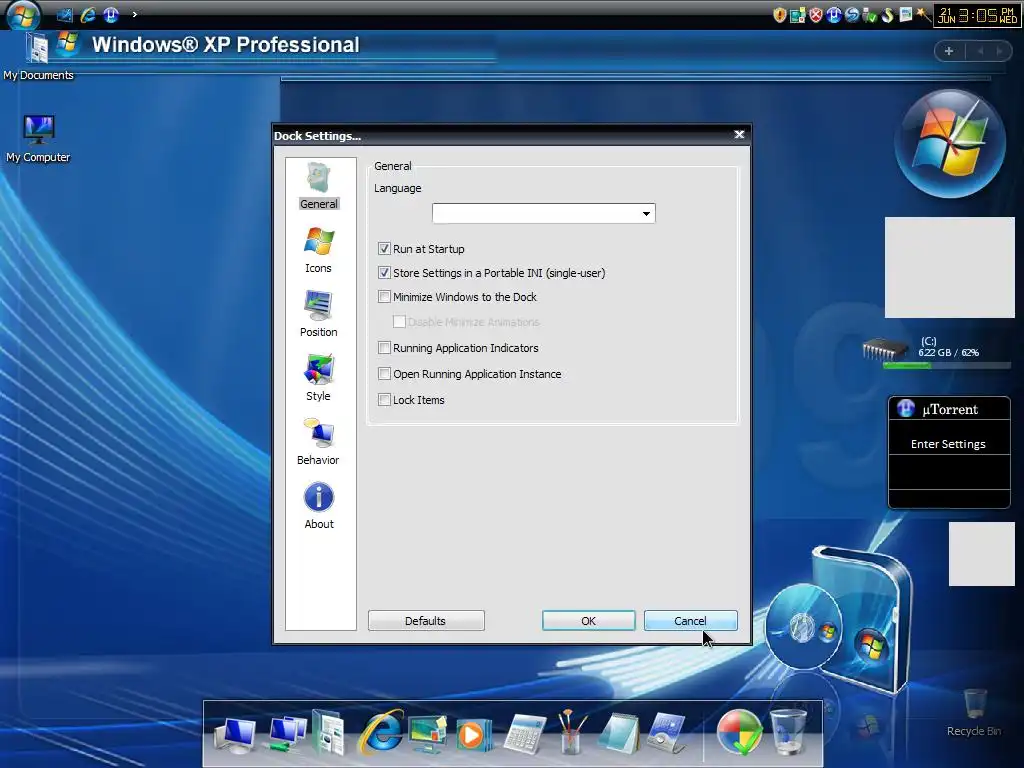
Task: Click the date and time clock
Action: [x=977, y=15]
